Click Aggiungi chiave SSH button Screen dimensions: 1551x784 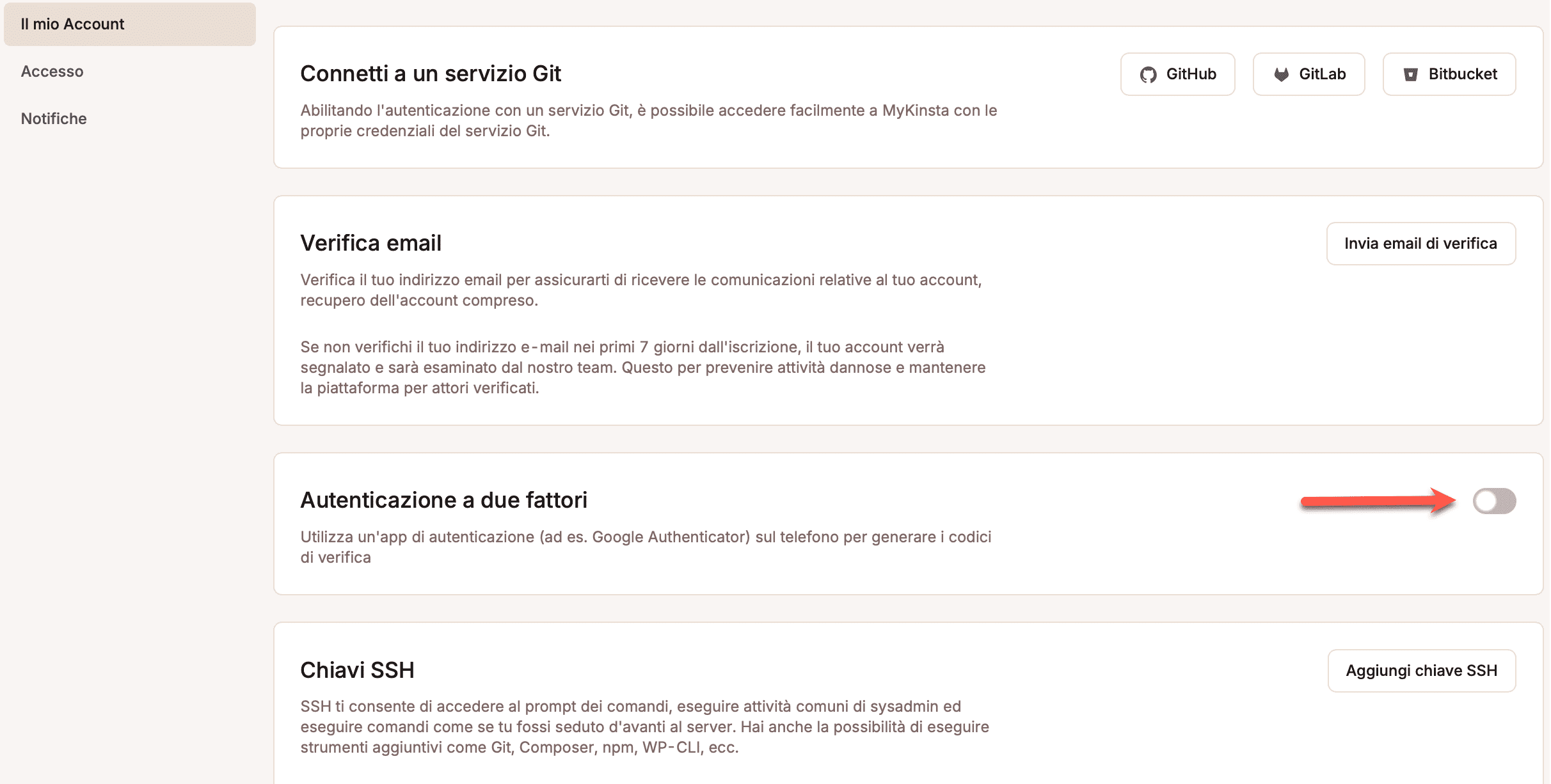click(x=1422, y=671)
